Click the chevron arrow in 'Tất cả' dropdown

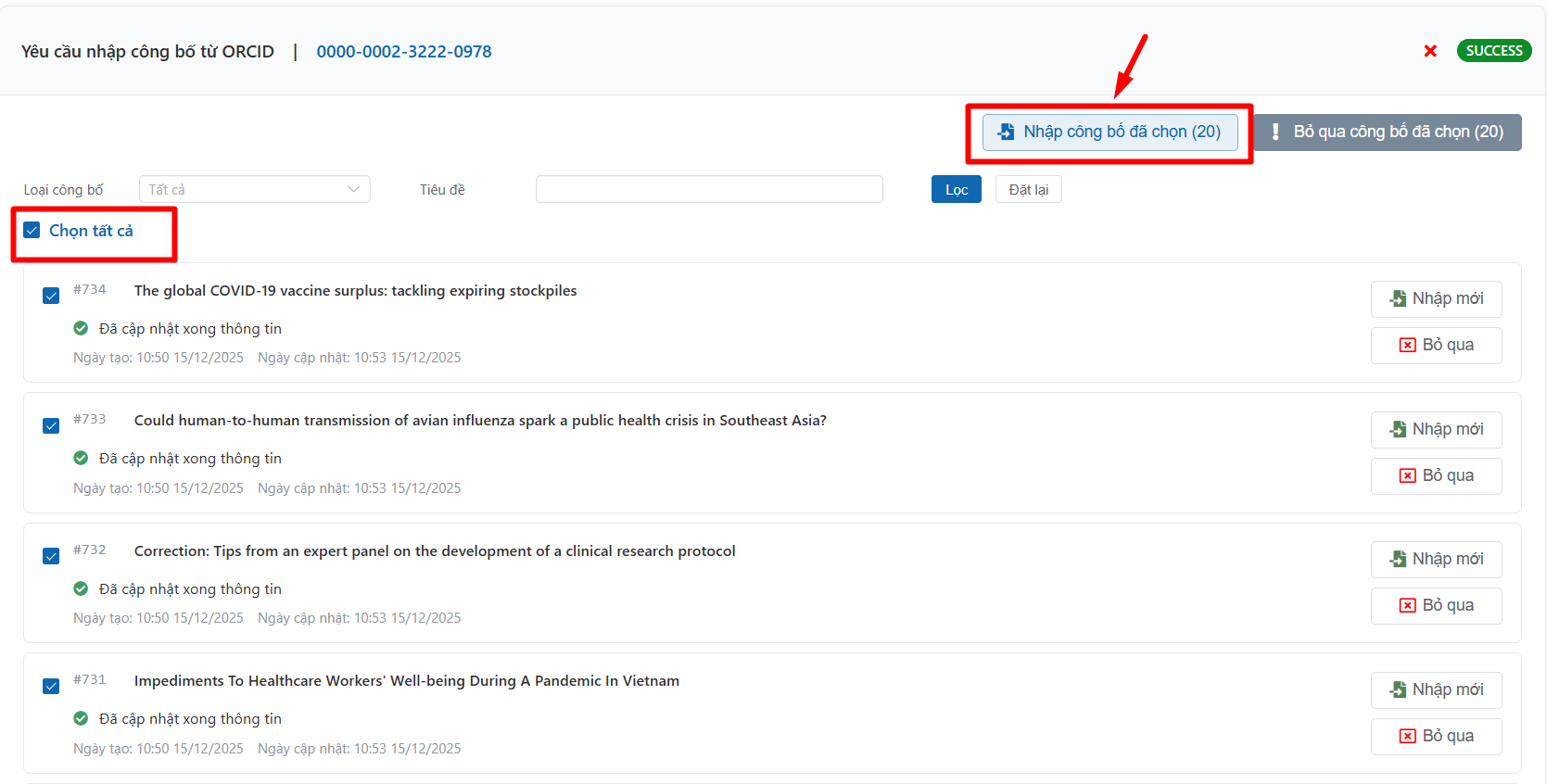353,189
